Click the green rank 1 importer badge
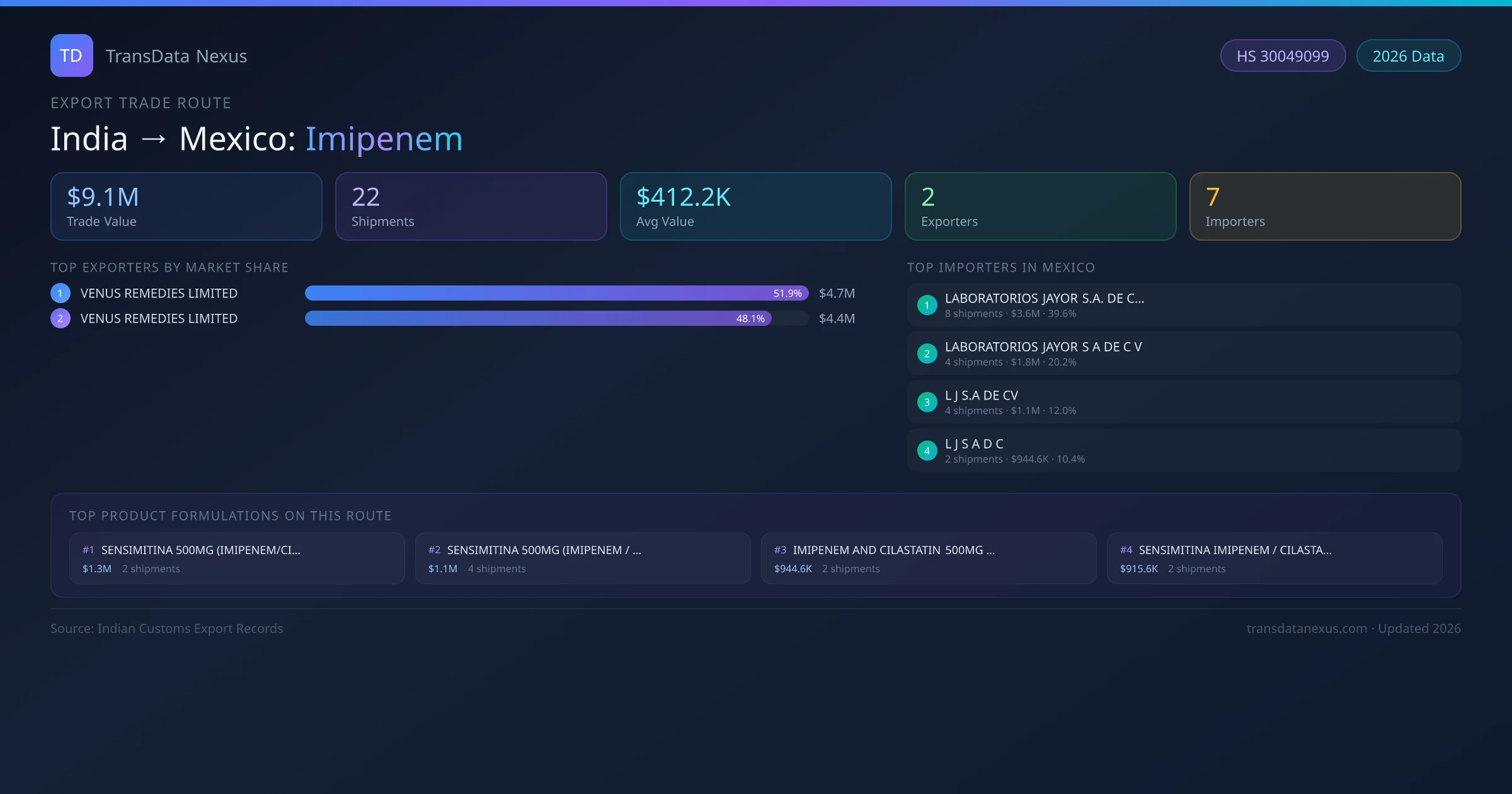Screen dimensions: 1512x794 (x=927, y=305)
